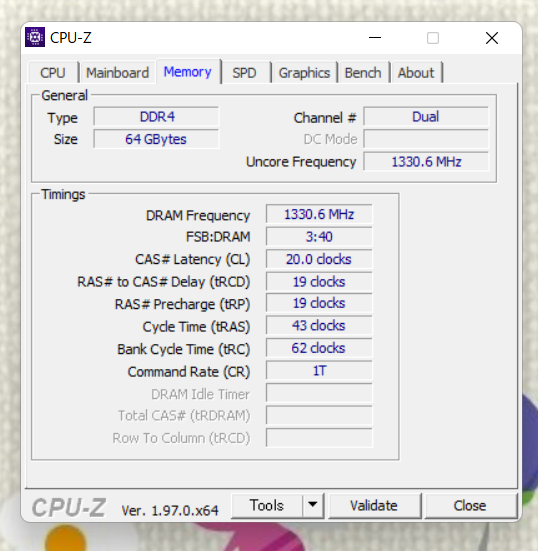Click the Ver. 1.97.0.x64 version text
The image size is (538, 551).
pos(170,510)
